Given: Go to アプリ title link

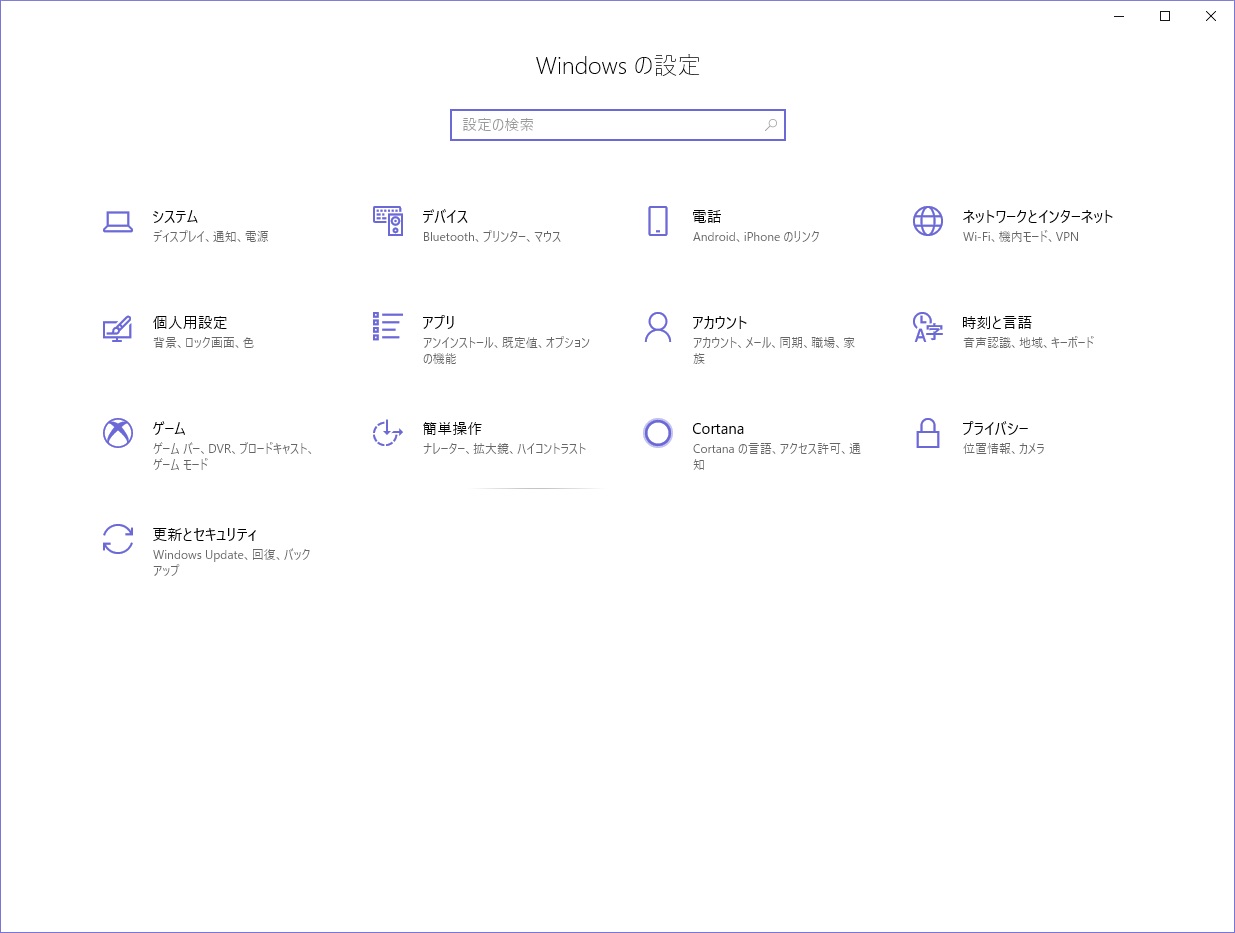Looking at the screenshot, I should 439,322.
